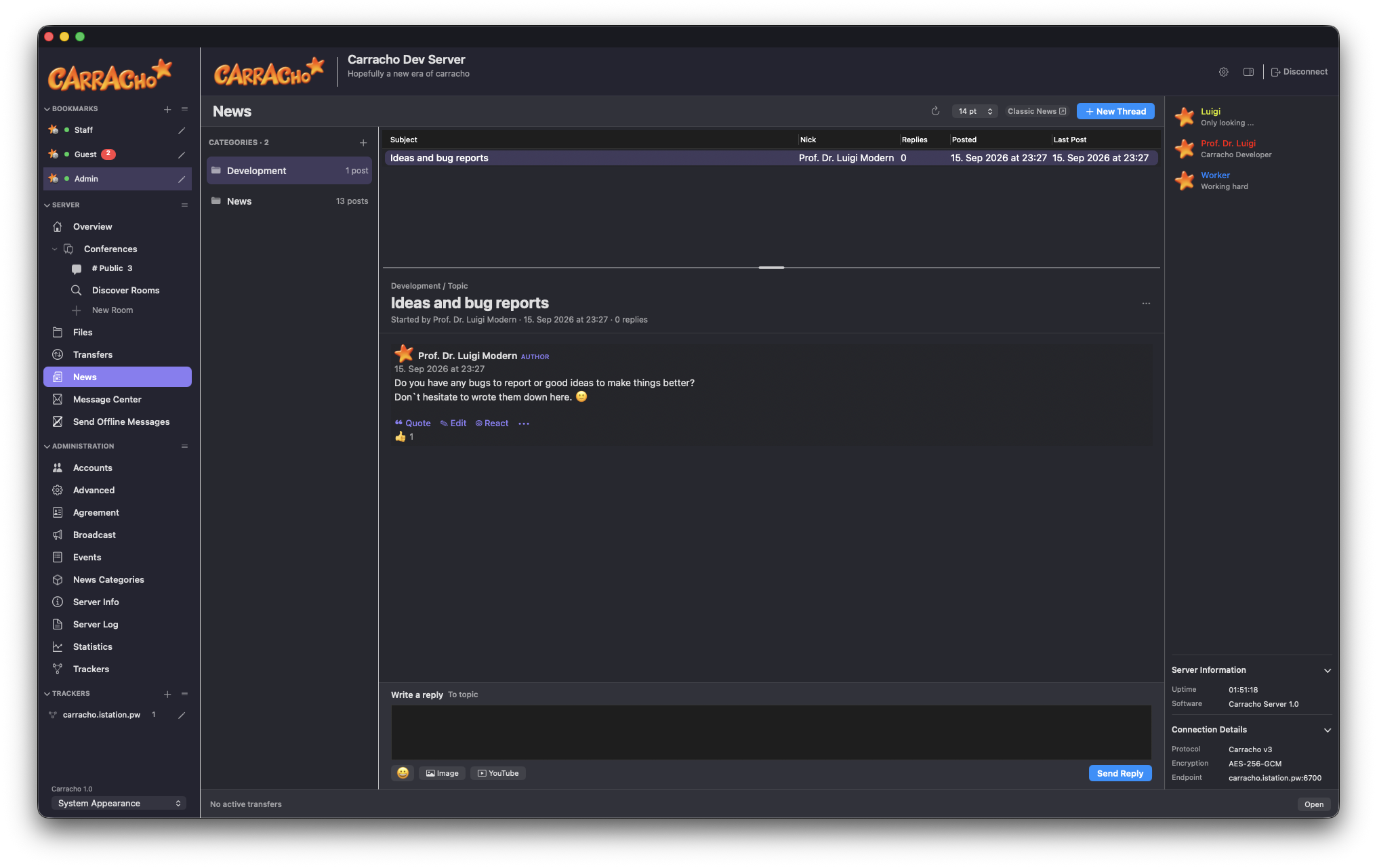The height and width of the screenshot is (868, 1377).
Task: Open Administration section menu icon
Action: click(184, 447)
